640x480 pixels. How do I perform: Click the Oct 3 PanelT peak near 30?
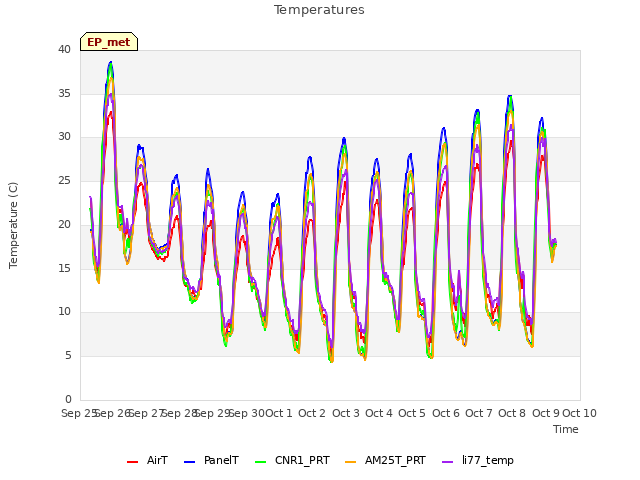[344, 138]
